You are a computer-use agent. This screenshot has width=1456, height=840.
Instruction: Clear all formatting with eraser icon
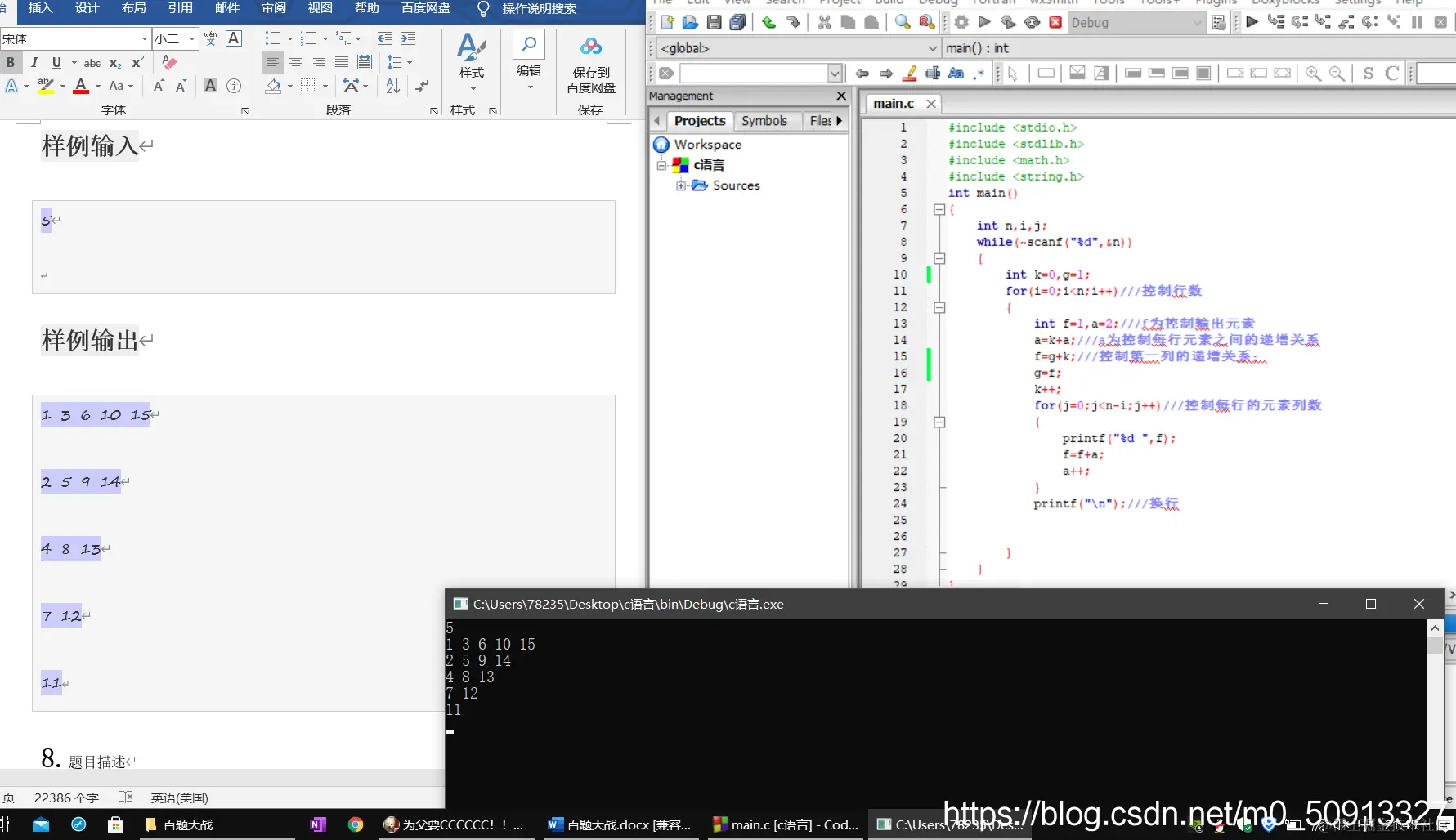pyautogui.click(x=169, y=62)
